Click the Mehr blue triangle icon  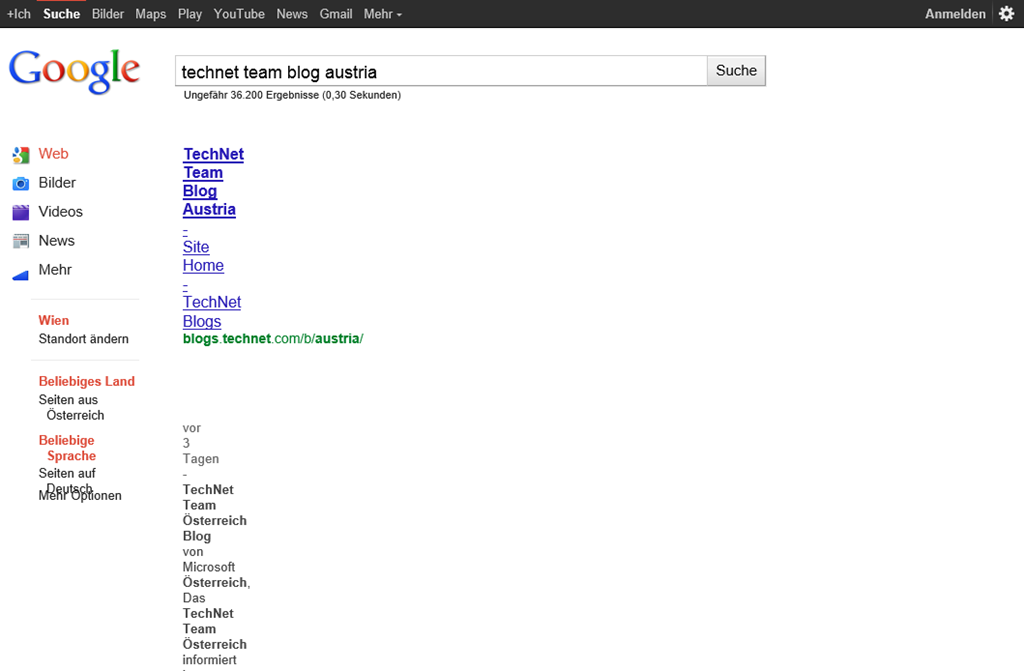(x=21, y=271)
